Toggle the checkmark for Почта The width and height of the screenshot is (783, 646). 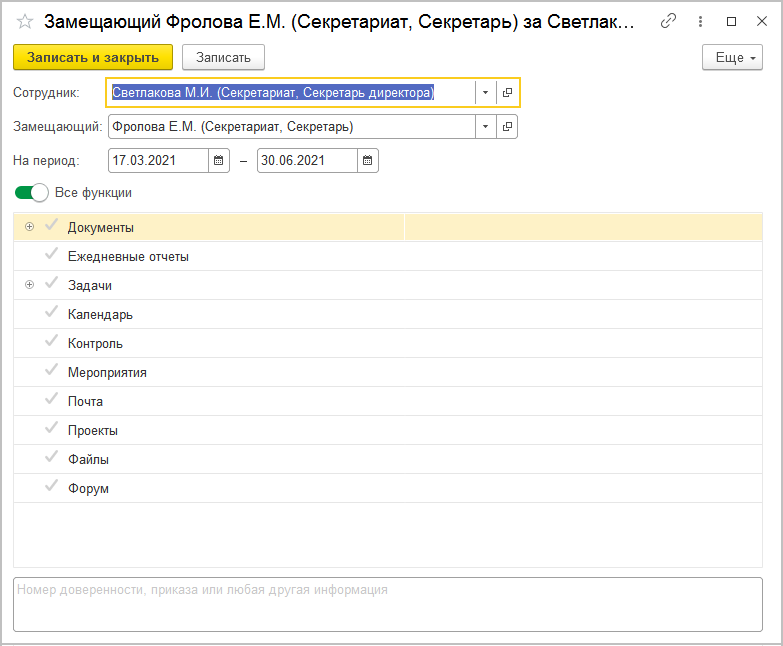[x=51, y=399]
